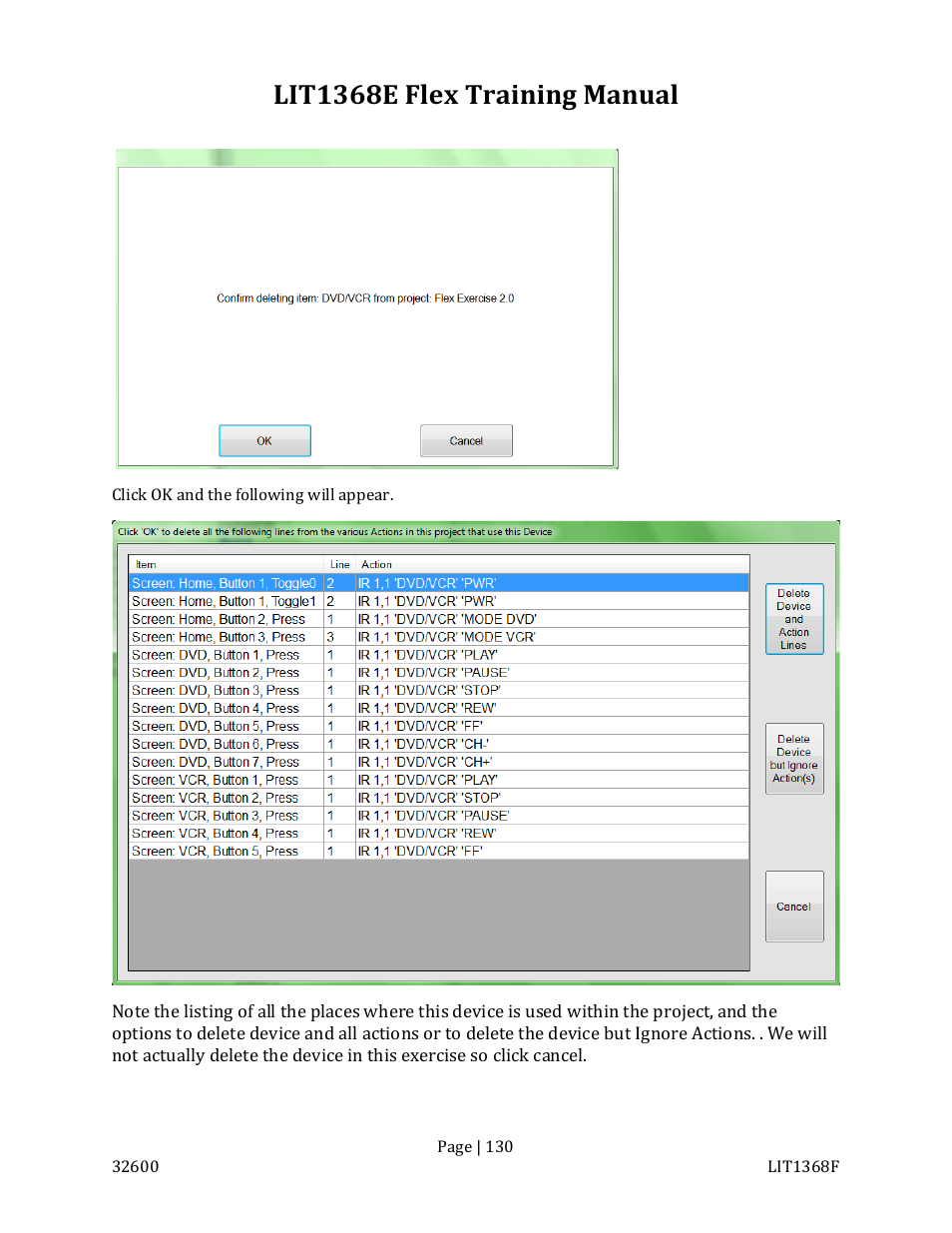952x1233 pixels.
Task: Select row Screen: DVD, Button 6, Press
Action: click(x=439, y=745)
